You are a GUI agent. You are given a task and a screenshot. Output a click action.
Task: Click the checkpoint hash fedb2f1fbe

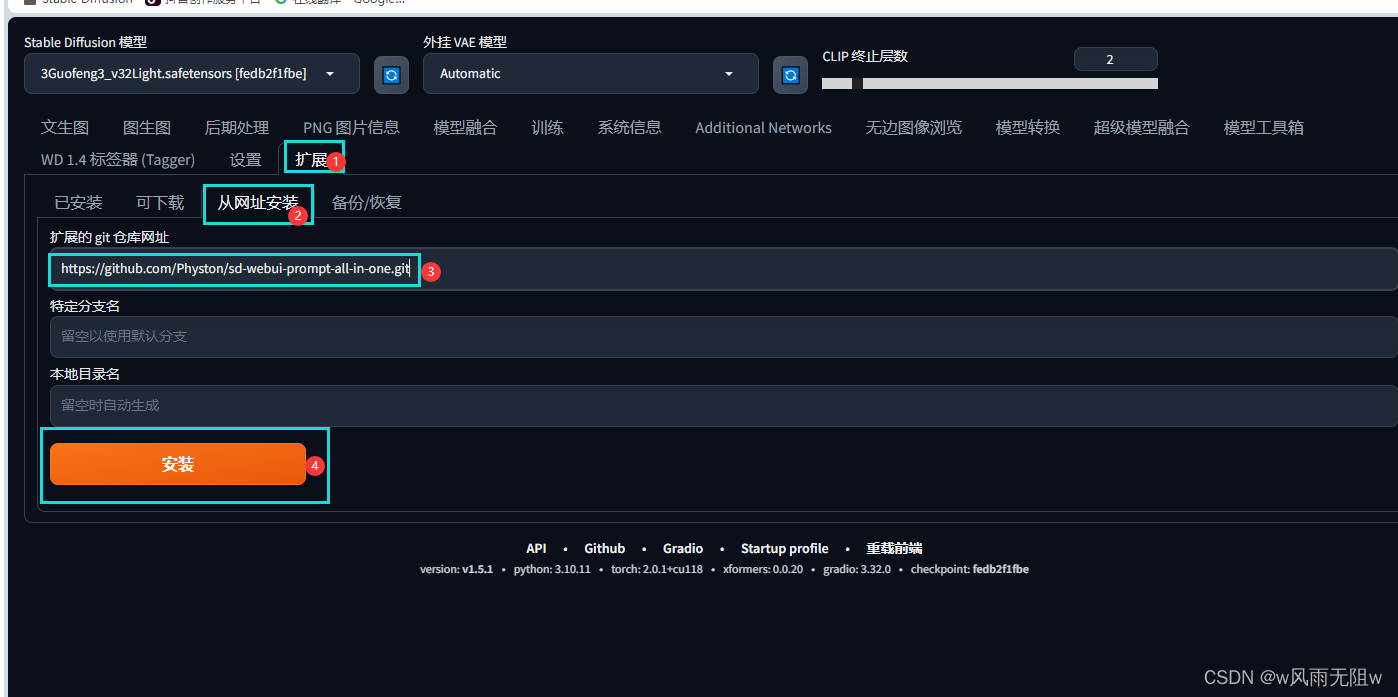(1000, 569)
